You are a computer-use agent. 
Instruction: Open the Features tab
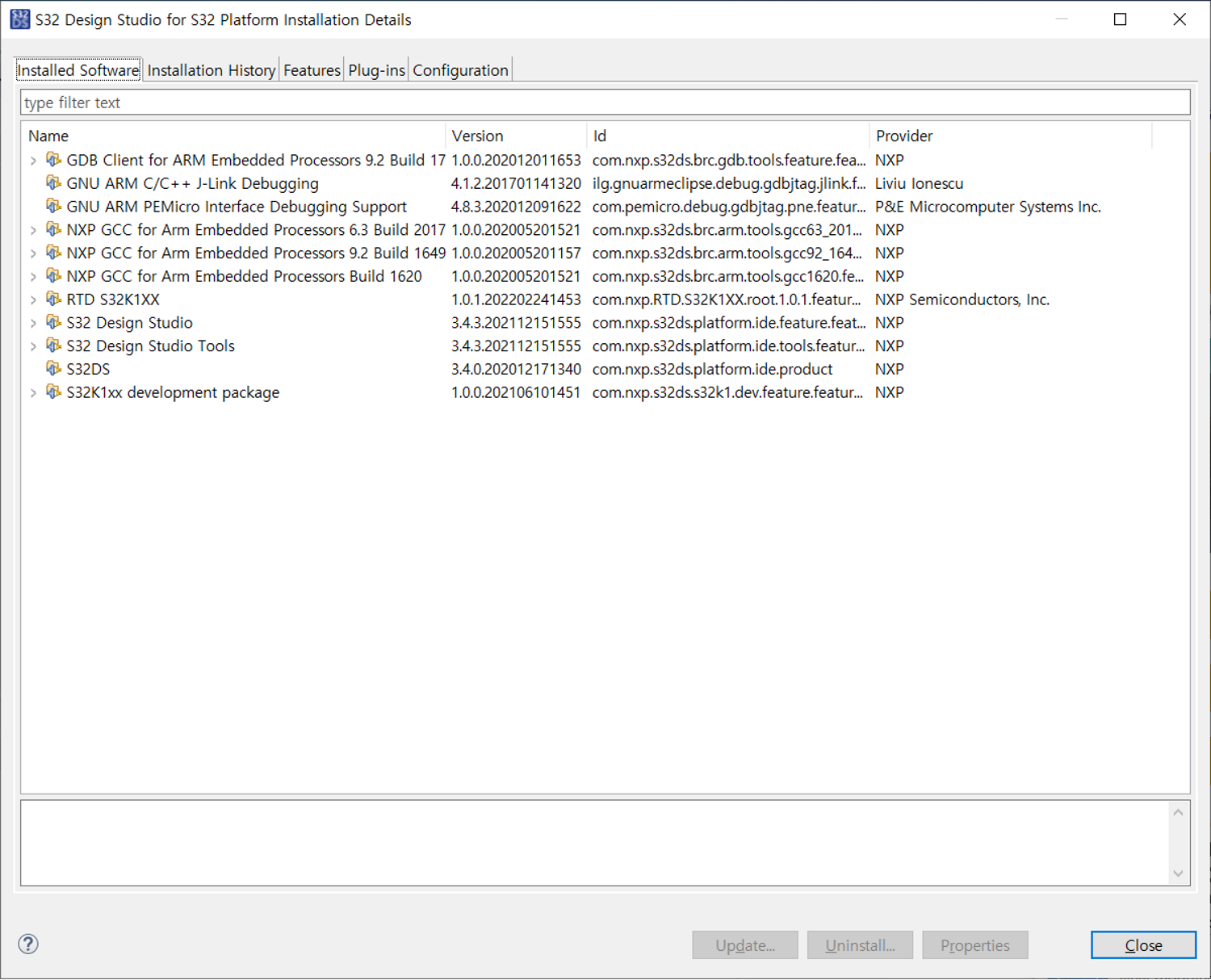pos(312,70)
